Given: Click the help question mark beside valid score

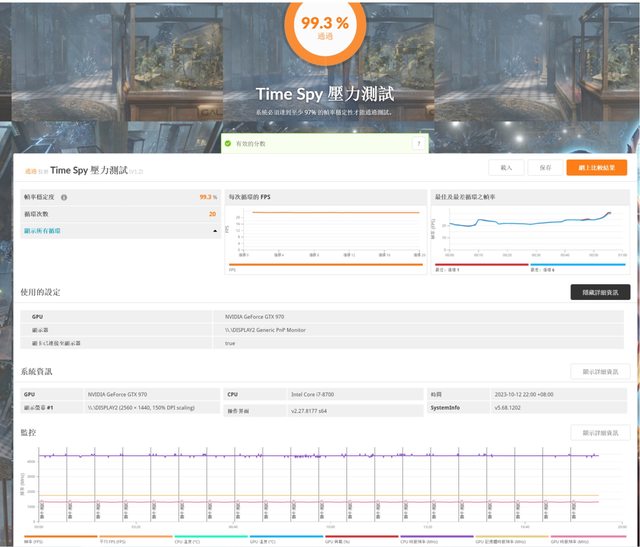Looking at the screenshot, I should pyautogui.click(x=417, y=144).
